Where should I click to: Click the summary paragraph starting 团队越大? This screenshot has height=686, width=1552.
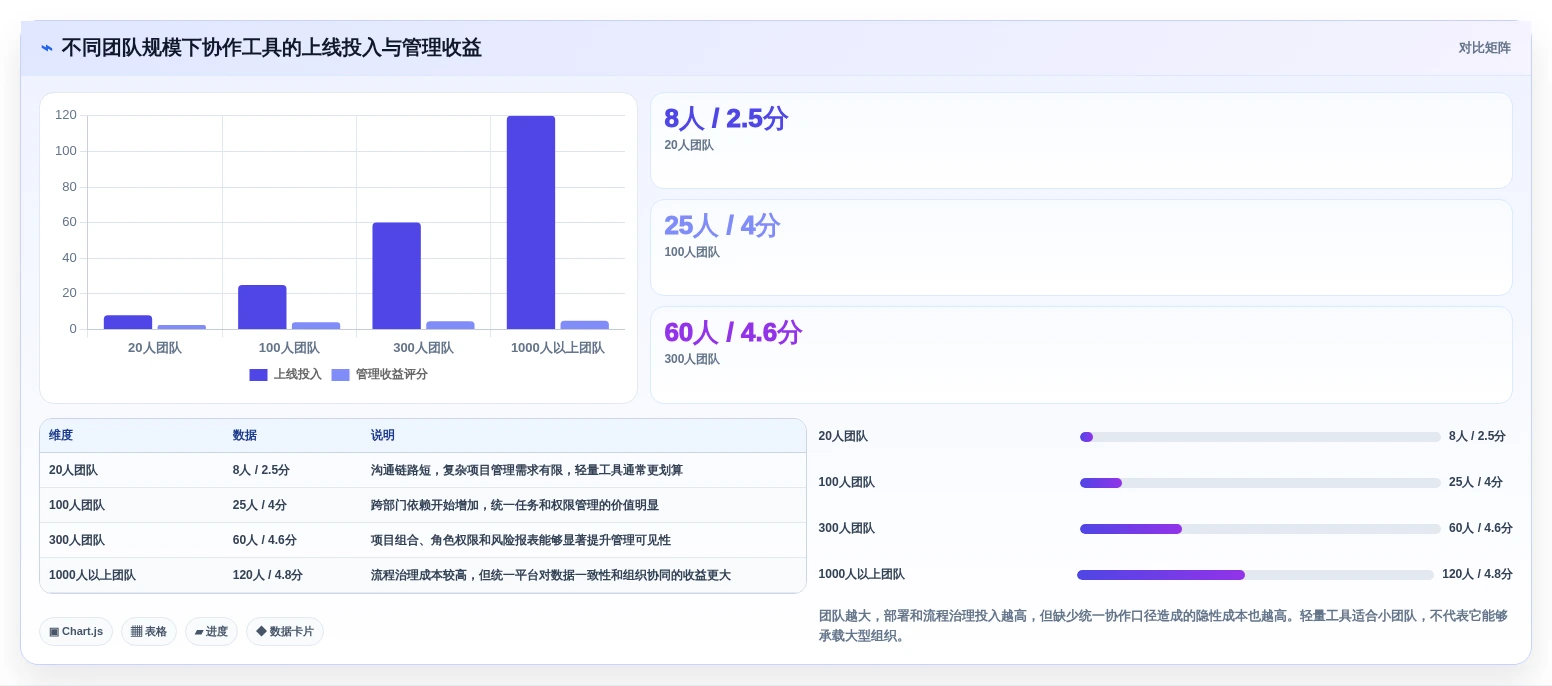[1163, 626]
